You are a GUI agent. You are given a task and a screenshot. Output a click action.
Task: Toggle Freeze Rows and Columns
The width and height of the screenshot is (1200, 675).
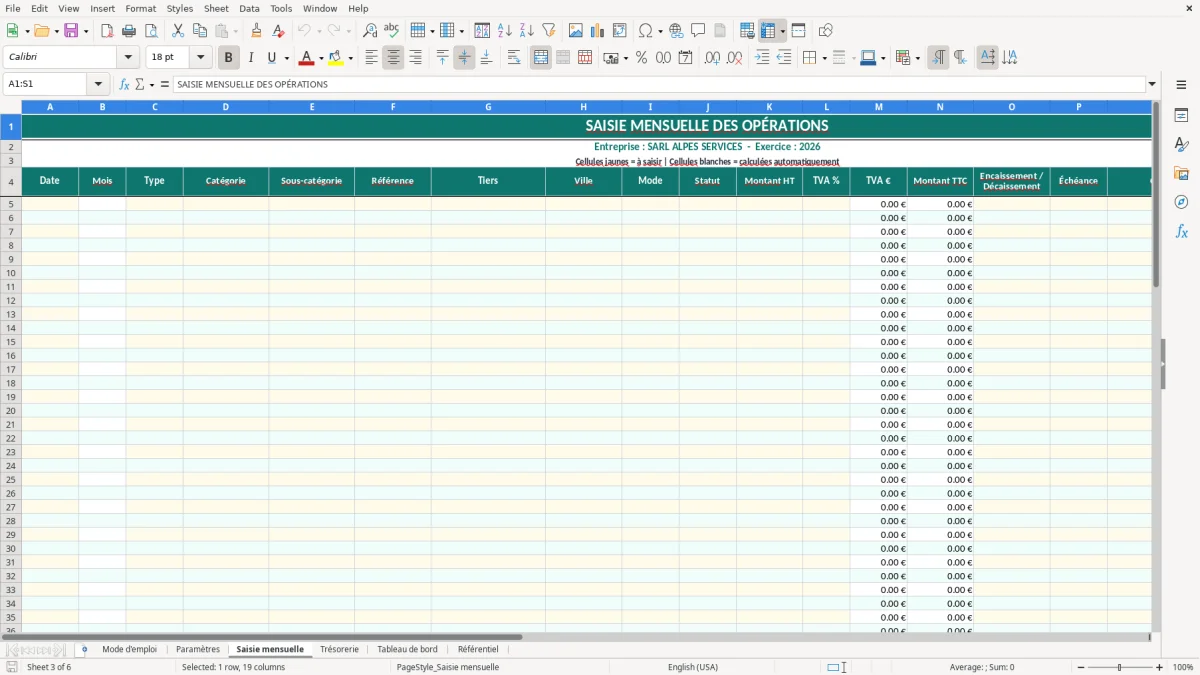coord(768,31)
